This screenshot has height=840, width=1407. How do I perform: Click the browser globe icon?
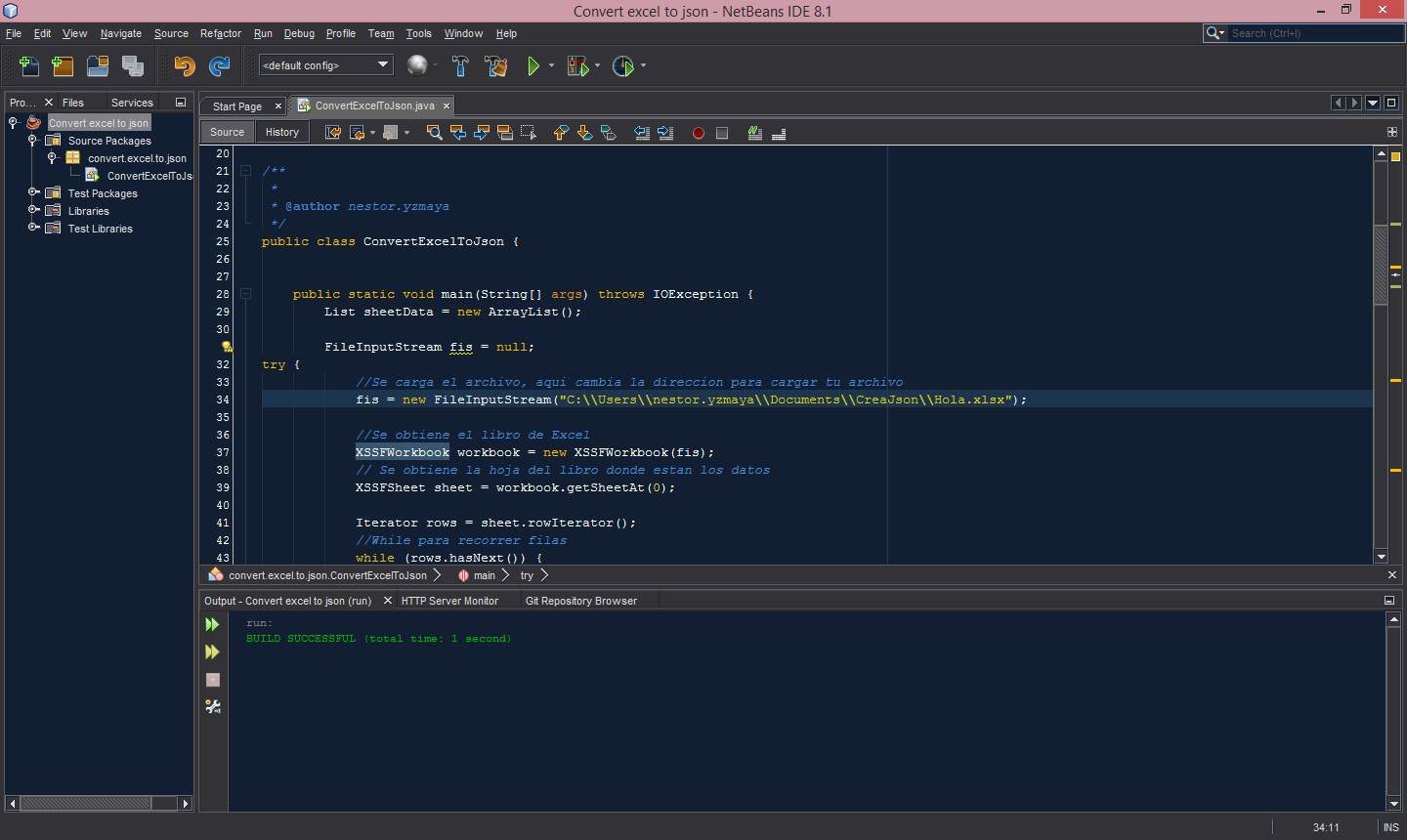click(417, 65)
